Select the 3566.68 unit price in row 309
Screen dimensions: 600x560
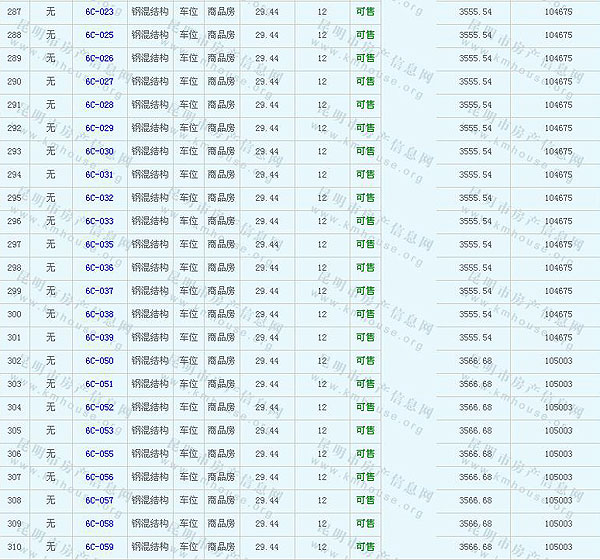pyautogui.click(x=475, y=523)
